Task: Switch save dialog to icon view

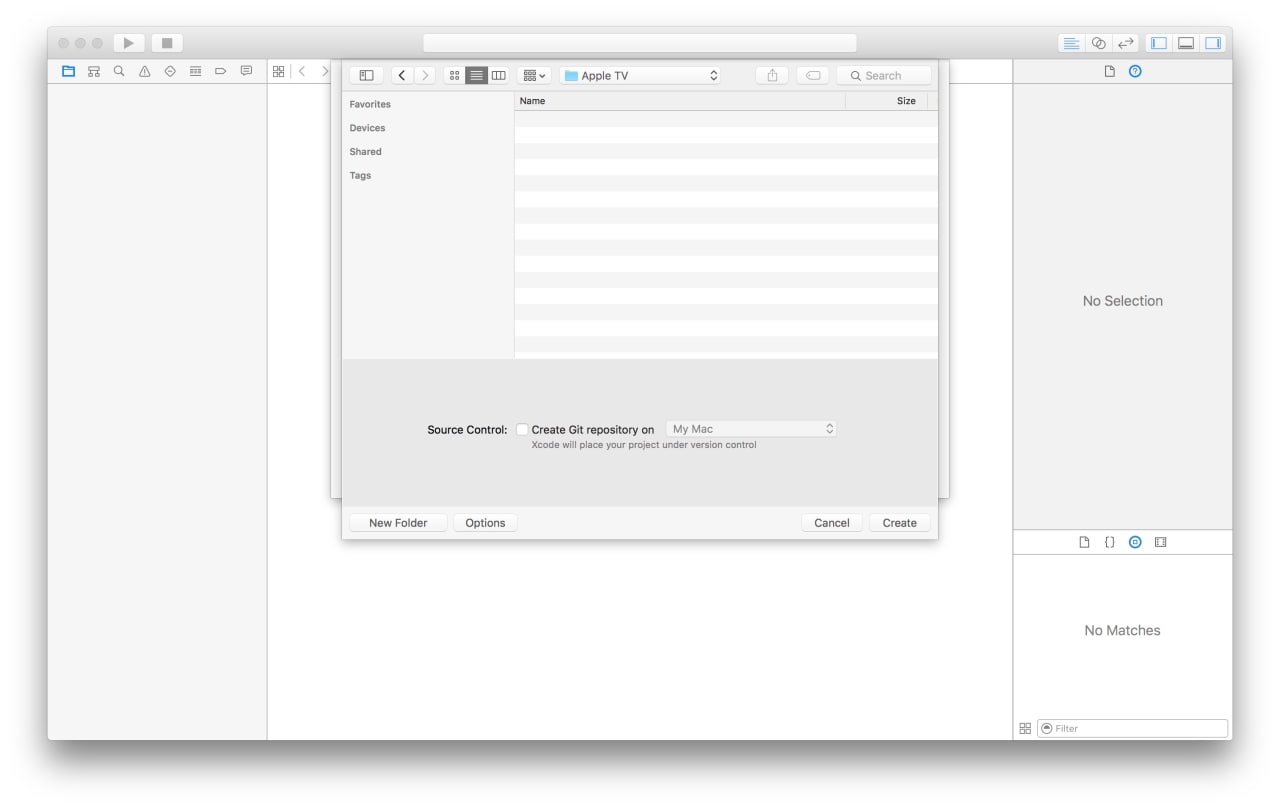Action: pyautogui.click(x=454, y=75)
